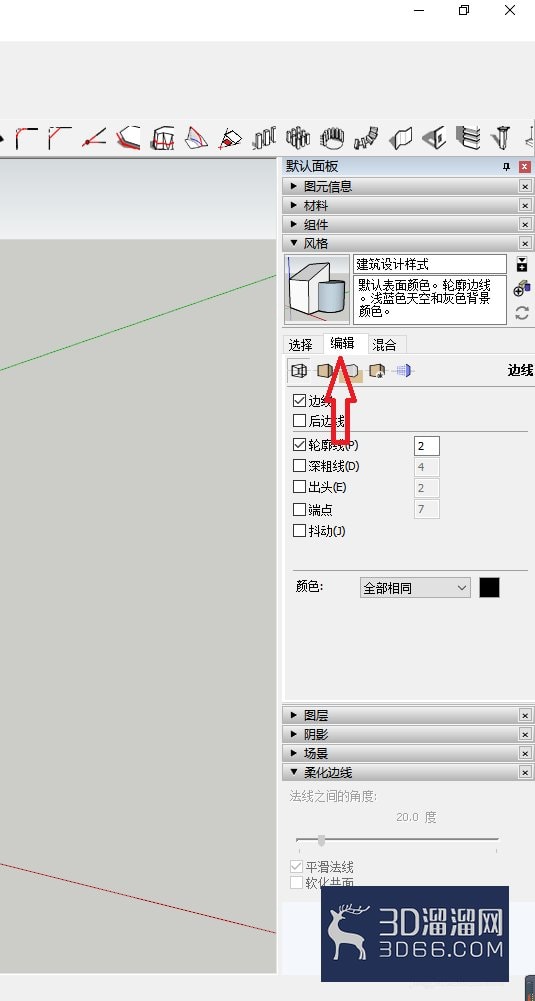Click the style name field 建筑设计样式
535x1001 pixels.
430,264
